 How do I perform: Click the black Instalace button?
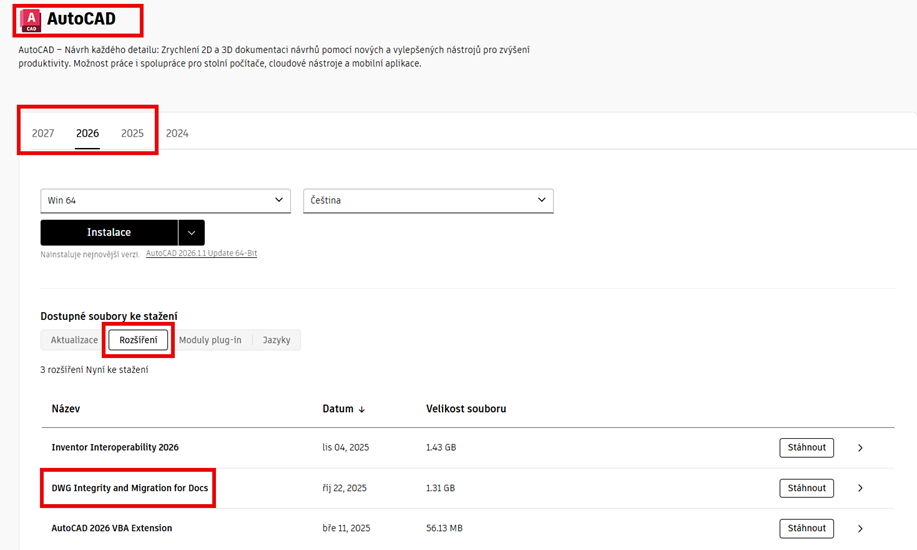tap(109, 232)
